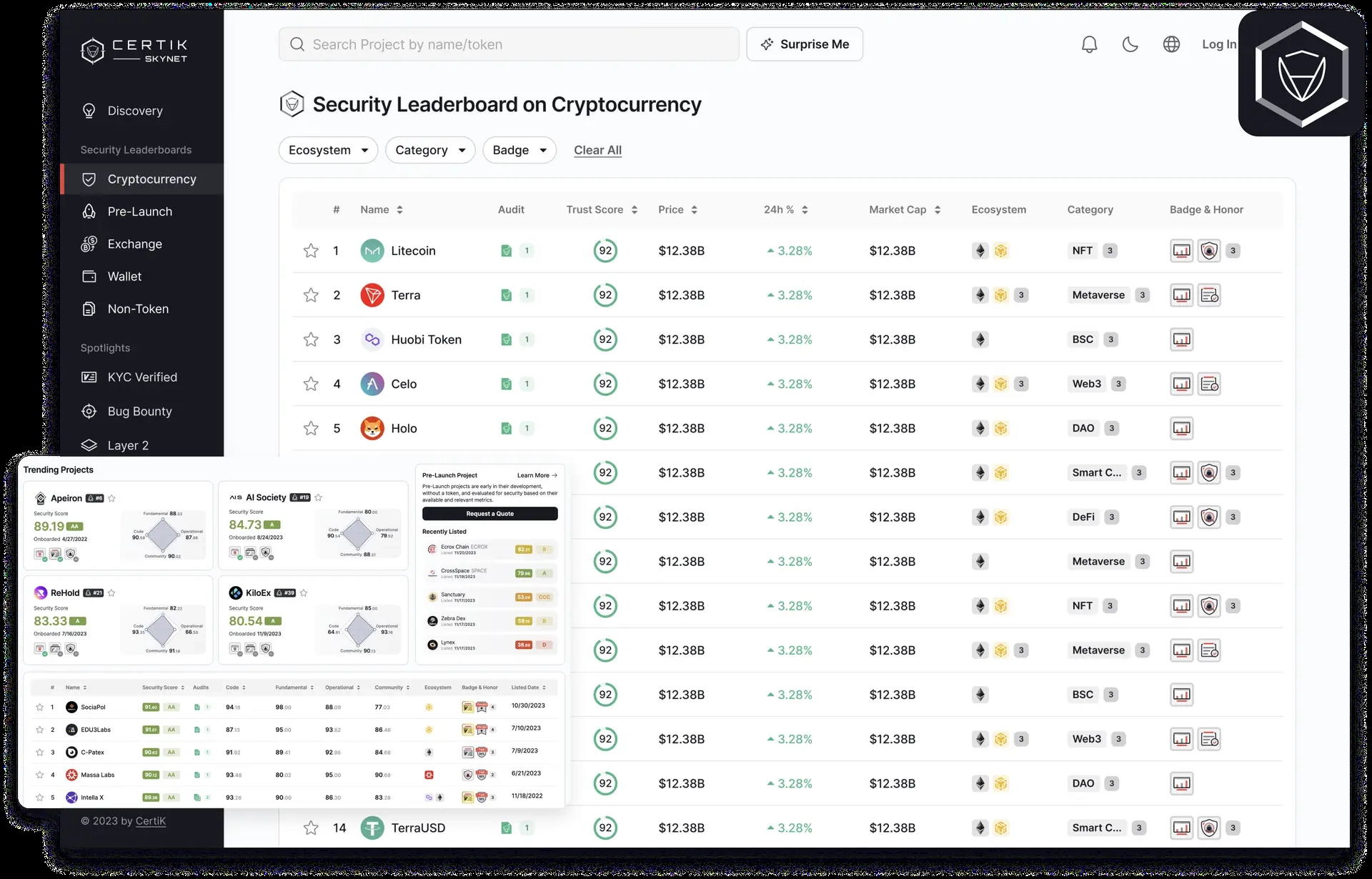Screen dimensions: 1372x879
Task: Star the TerraUSD row
Action: coord(311,828)
